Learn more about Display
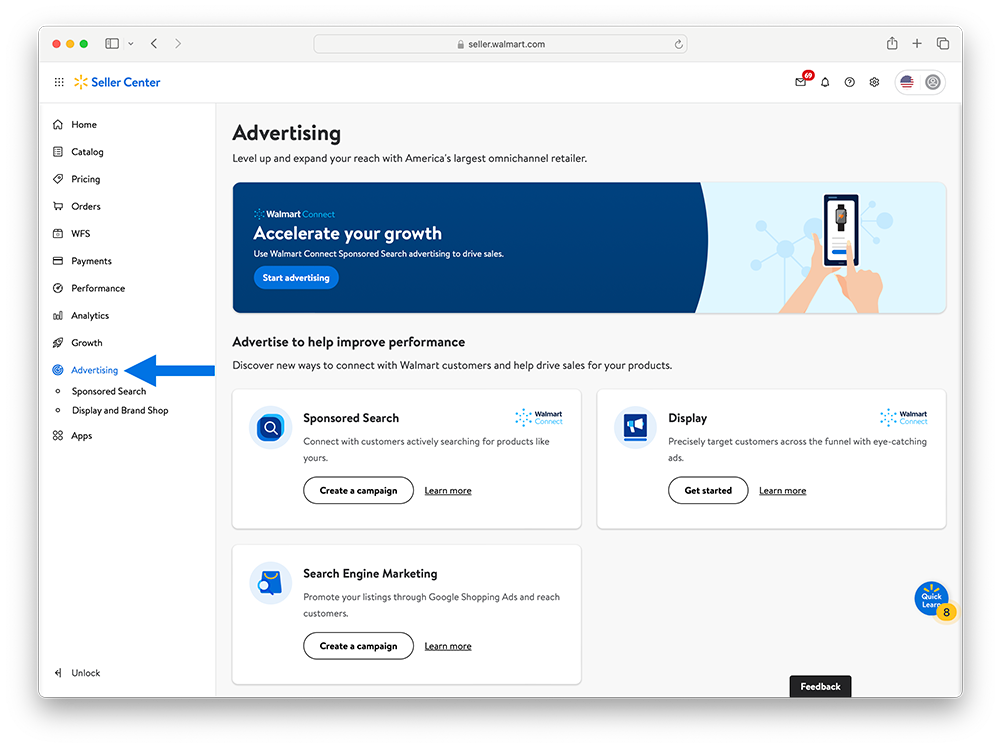Viewport: 1000px width, 748px height. (783, 490)
